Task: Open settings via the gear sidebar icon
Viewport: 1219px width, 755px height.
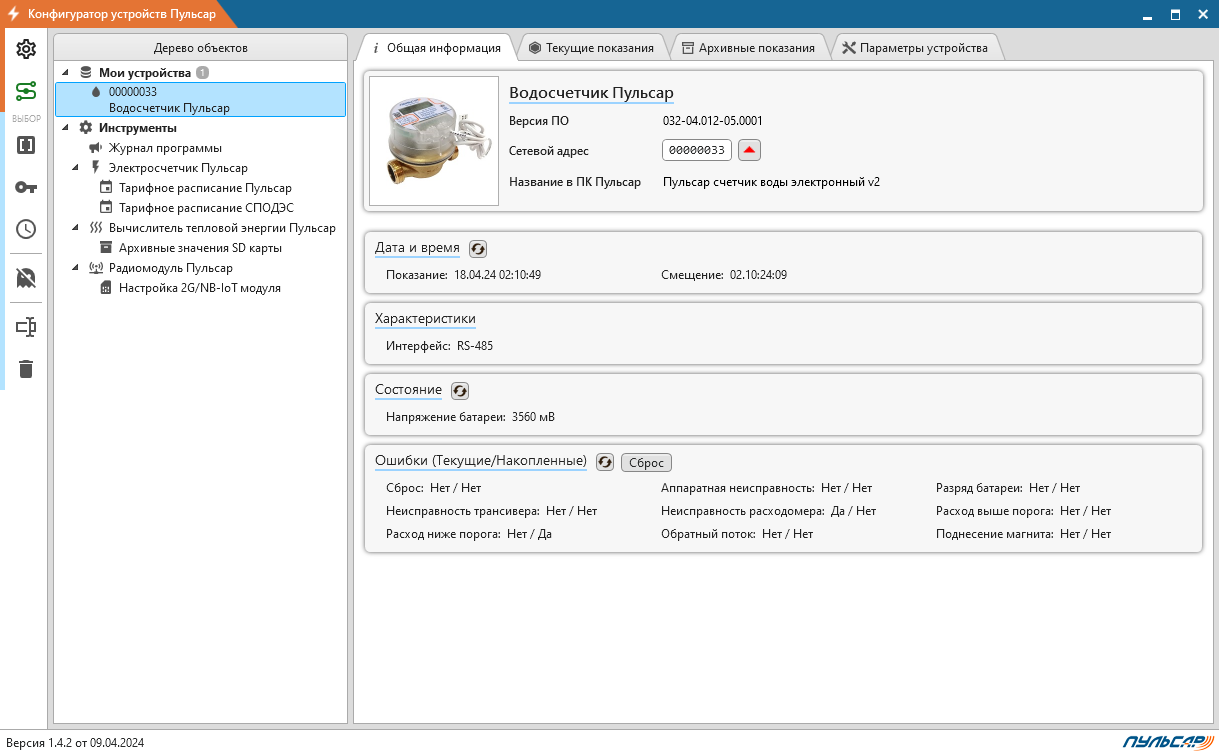Action: point(26,49)
